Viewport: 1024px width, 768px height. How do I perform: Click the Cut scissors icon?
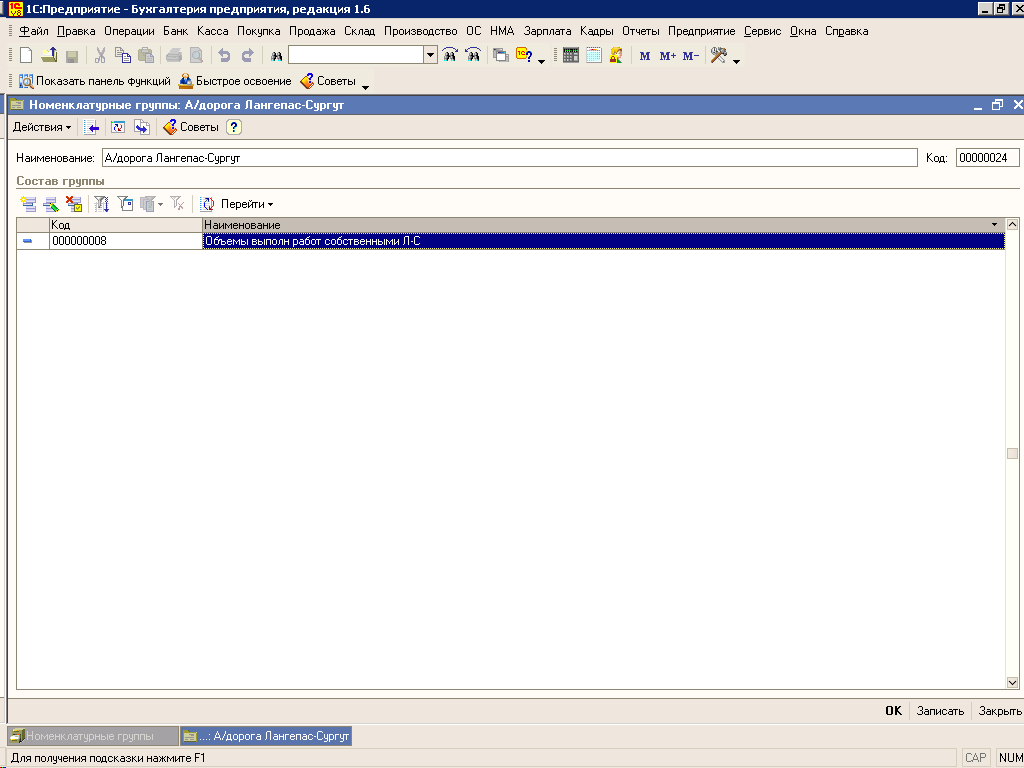click(100, 56)
